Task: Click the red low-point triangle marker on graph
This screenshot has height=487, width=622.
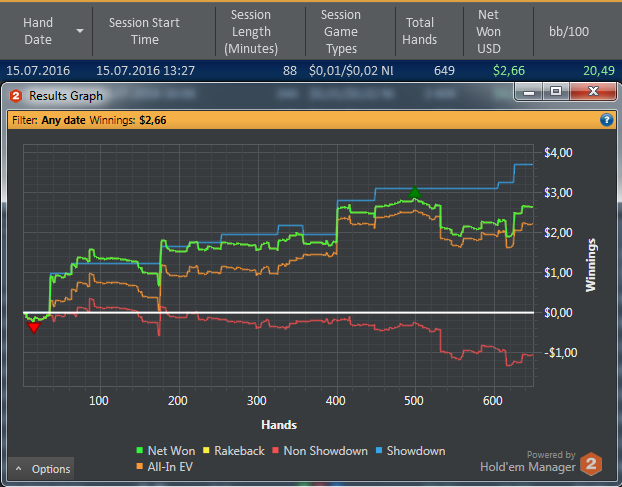Action: 34,328
